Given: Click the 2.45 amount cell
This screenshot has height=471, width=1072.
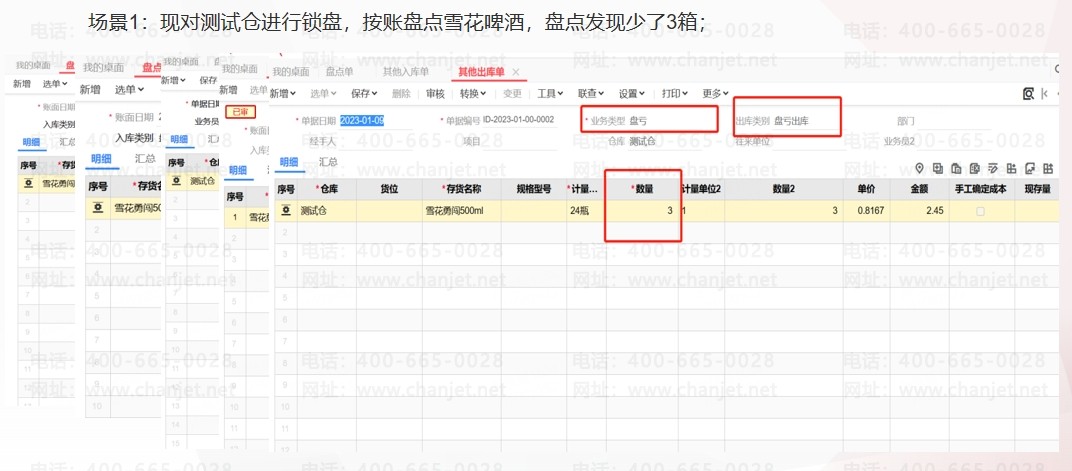Looking at the screenshot, I should point(918,211).
